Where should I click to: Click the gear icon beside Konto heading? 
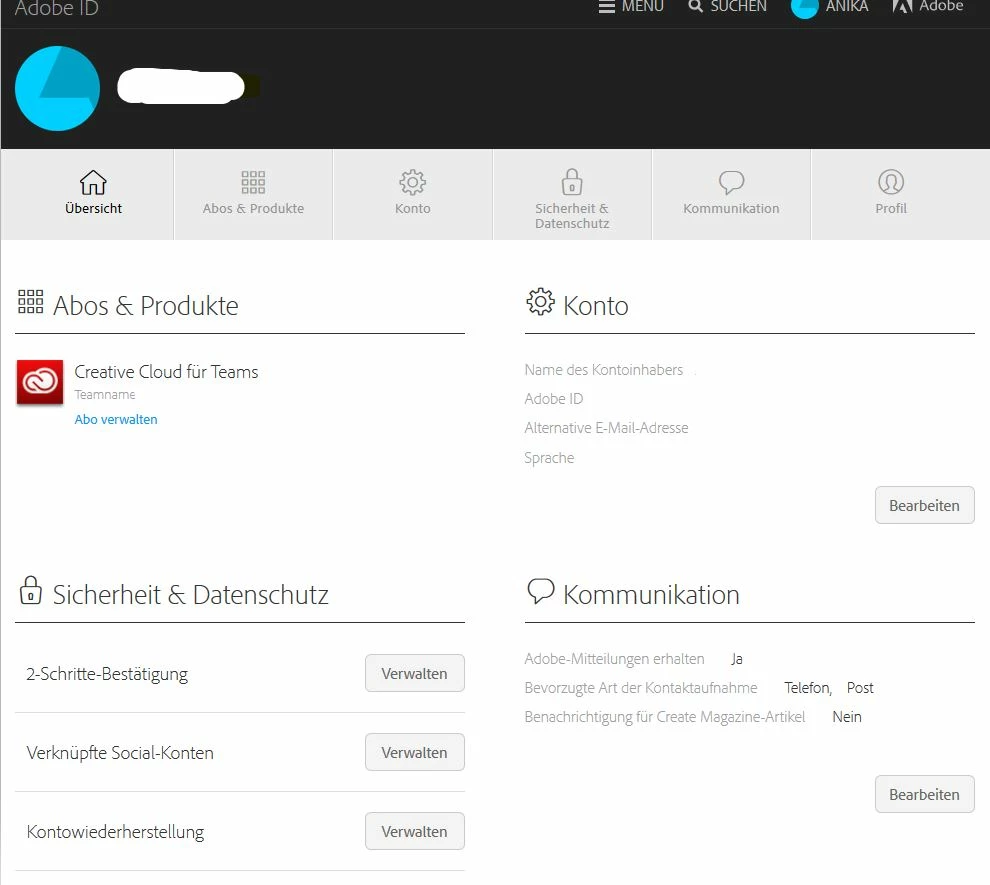[x=540, y=302]
